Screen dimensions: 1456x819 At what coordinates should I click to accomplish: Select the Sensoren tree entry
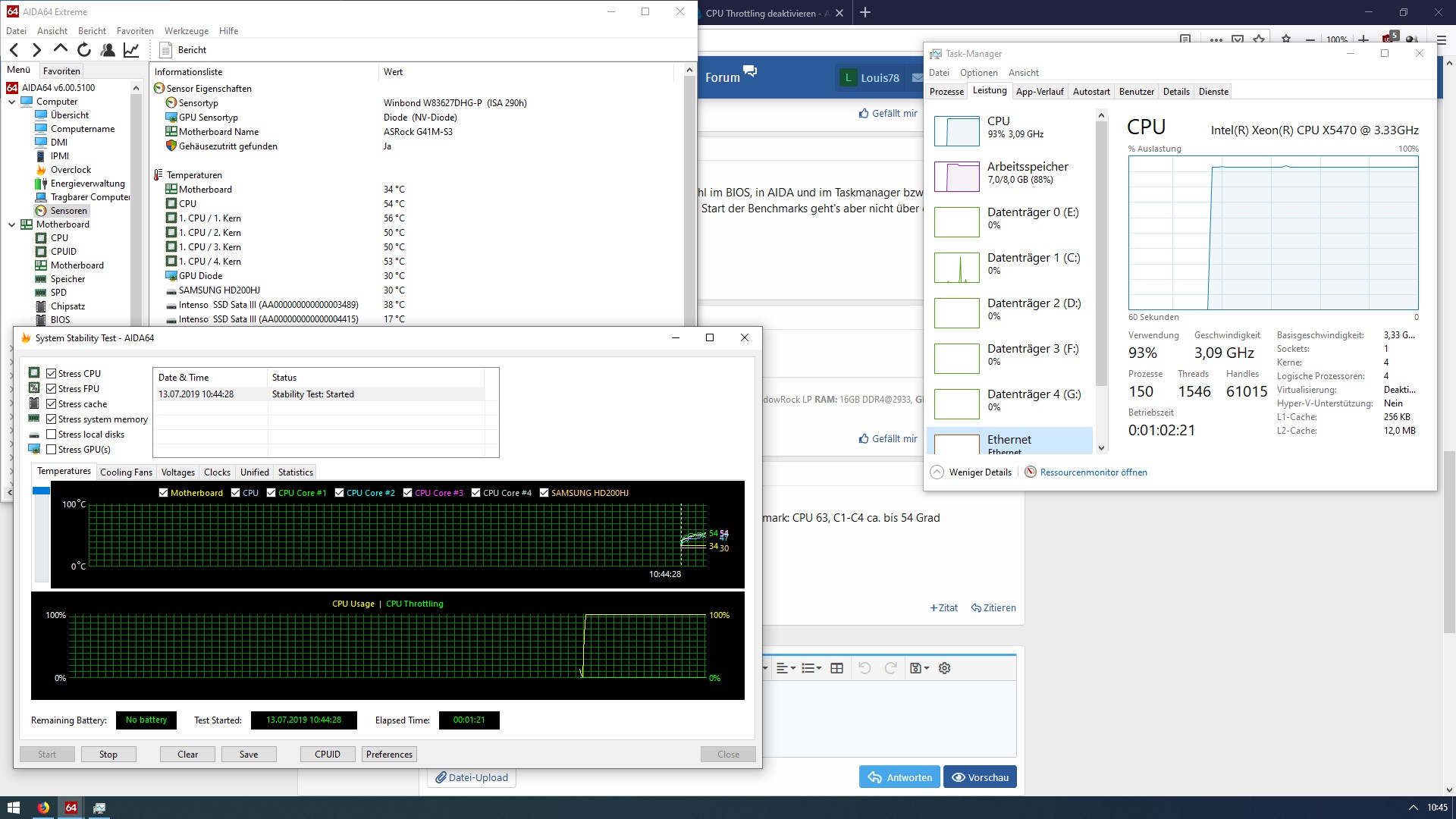68,211
